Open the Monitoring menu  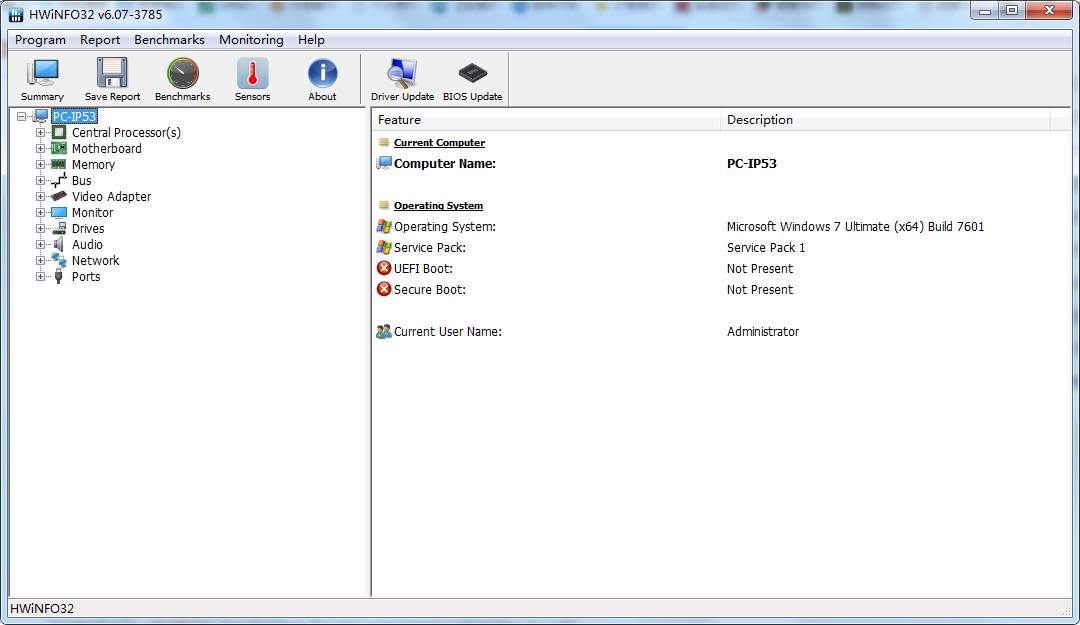click(251, 40)
